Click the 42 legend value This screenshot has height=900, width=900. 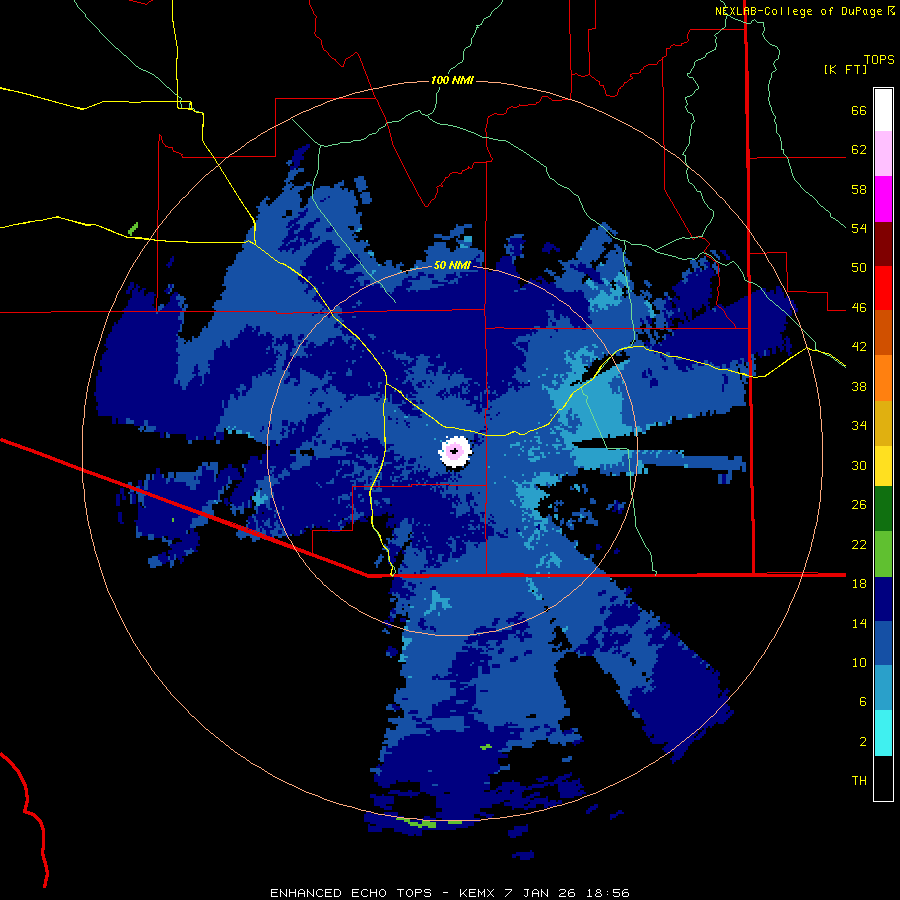pos(859,347)
